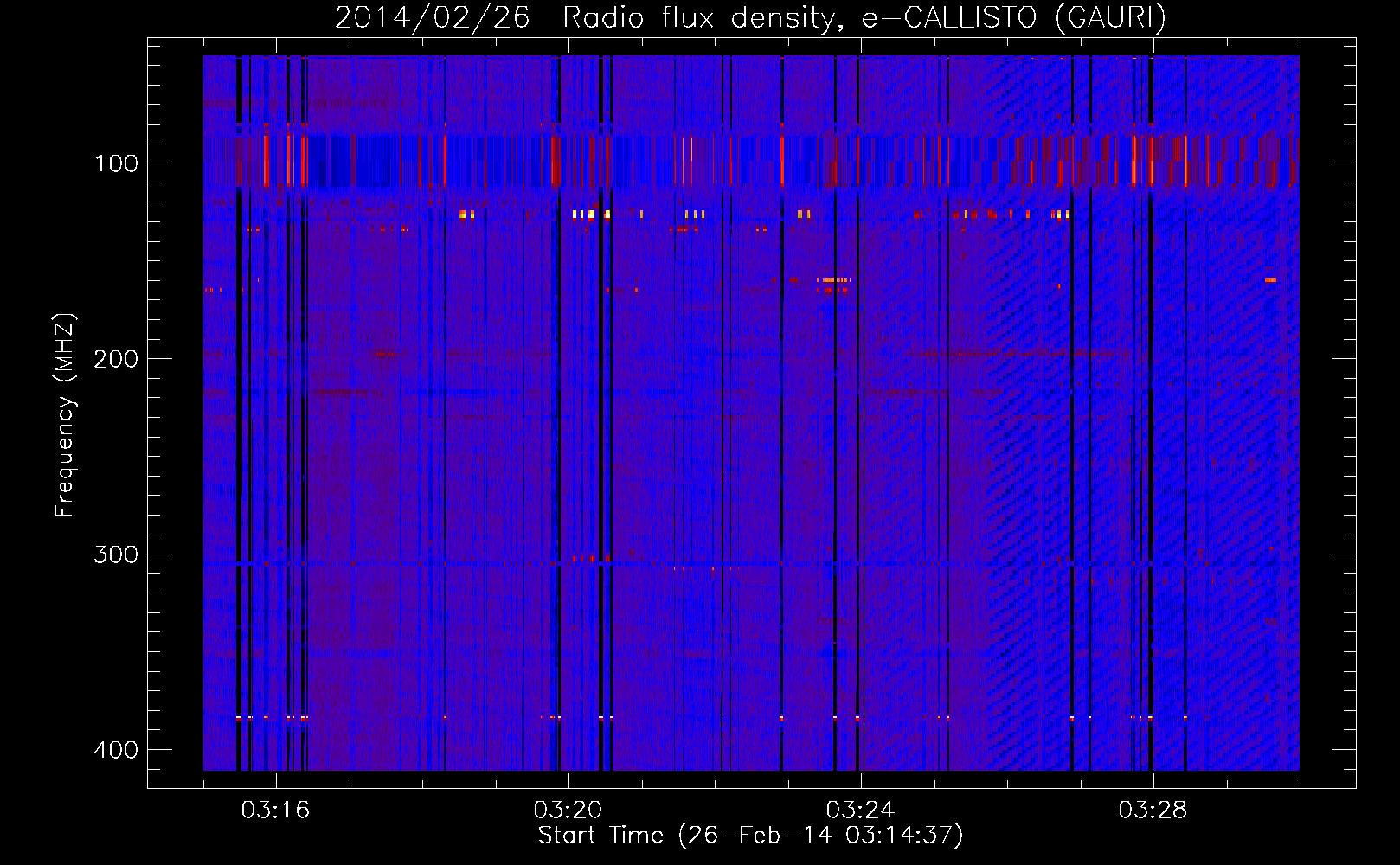Click the 400 frequency tick label
The height and width of the screenshot is (865, 1400).
click(116, 750)
